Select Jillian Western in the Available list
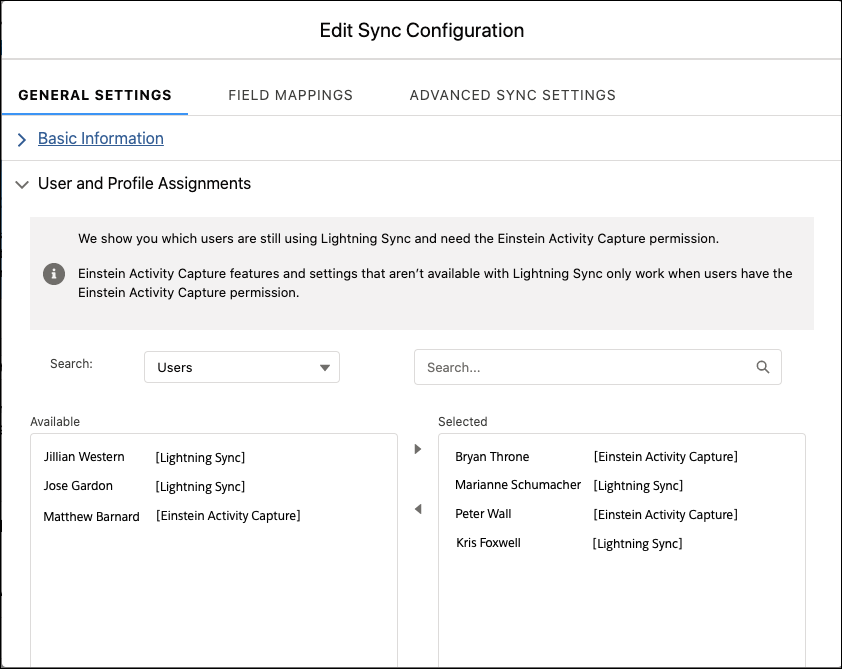The width and height of the screenshot is (842, 669). pyautogui.click(x=85, y=457)
